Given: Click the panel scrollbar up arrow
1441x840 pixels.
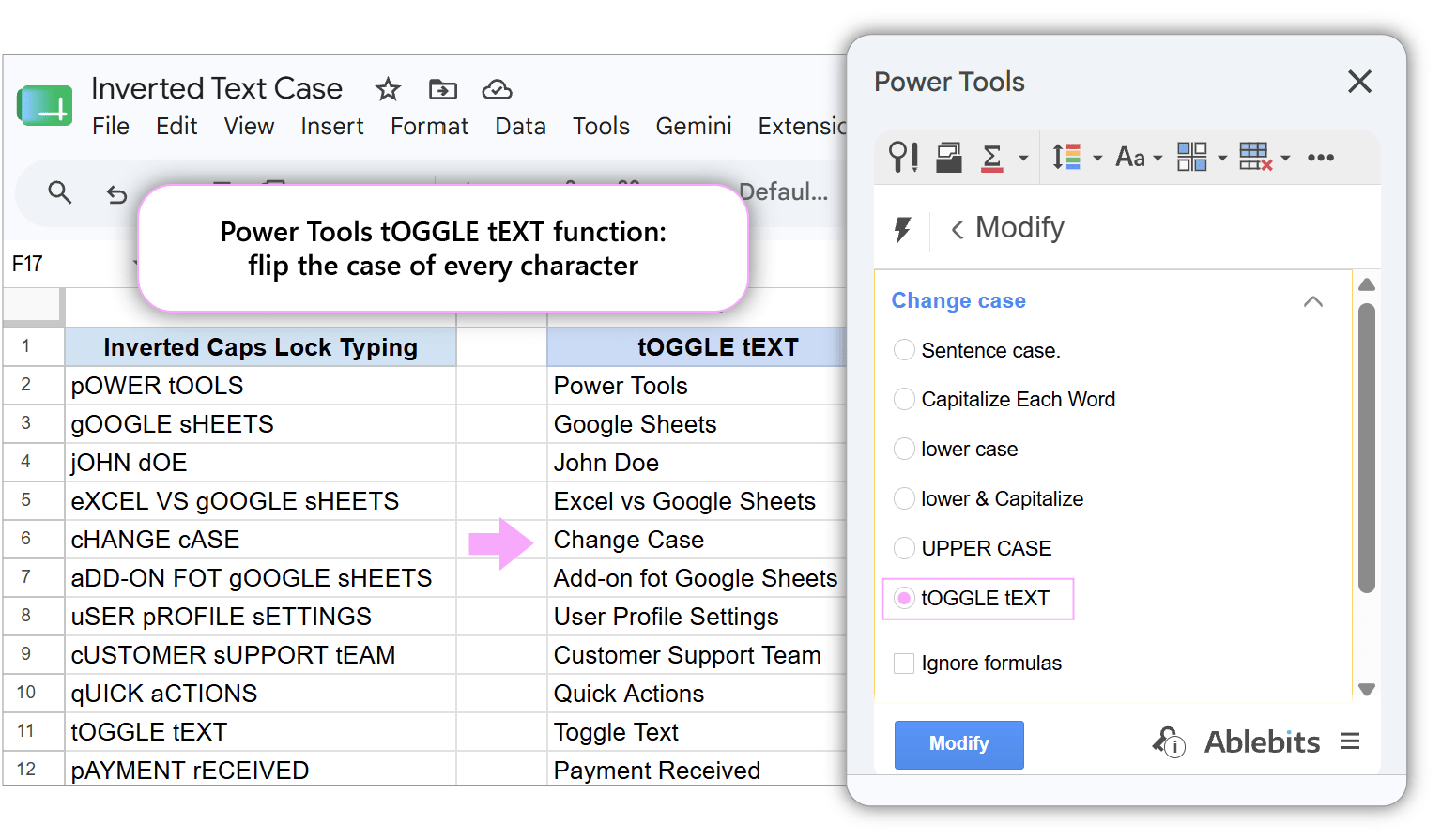Looking at the screenshot, I should tap(1367, 284).
